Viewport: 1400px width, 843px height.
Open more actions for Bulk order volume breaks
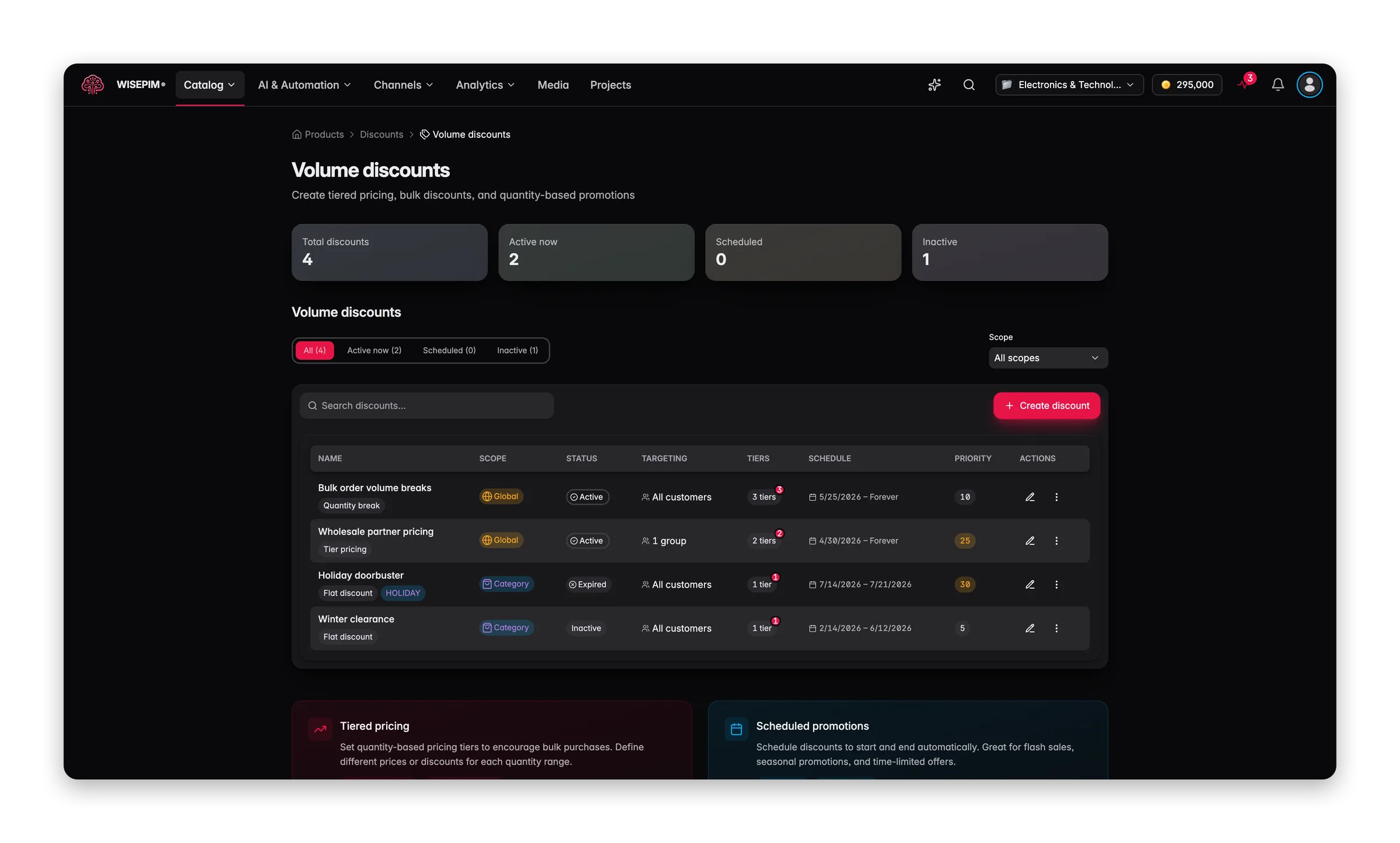click(1056, 497)
